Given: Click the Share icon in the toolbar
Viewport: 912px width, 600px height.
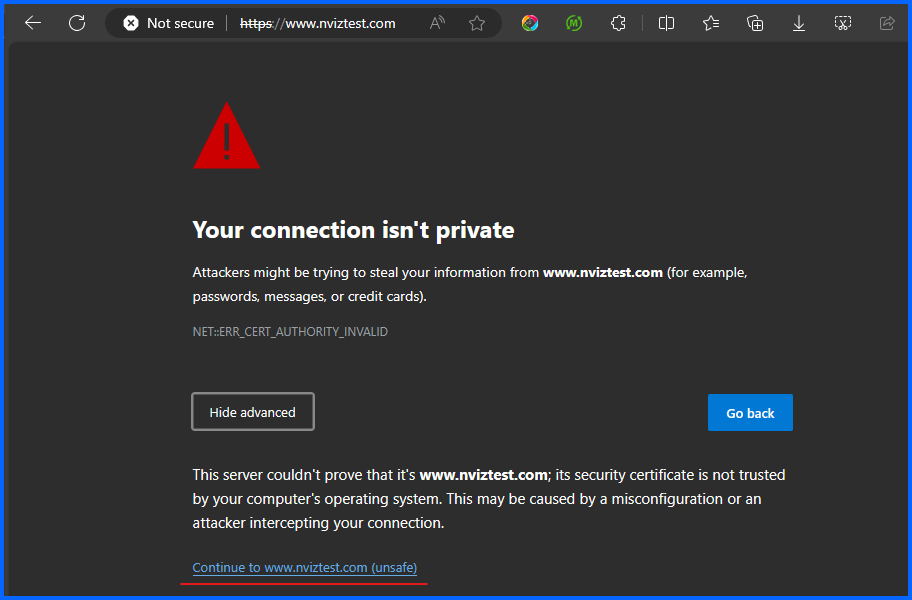Looking at the screenshot, I should (x=886, y=23).
